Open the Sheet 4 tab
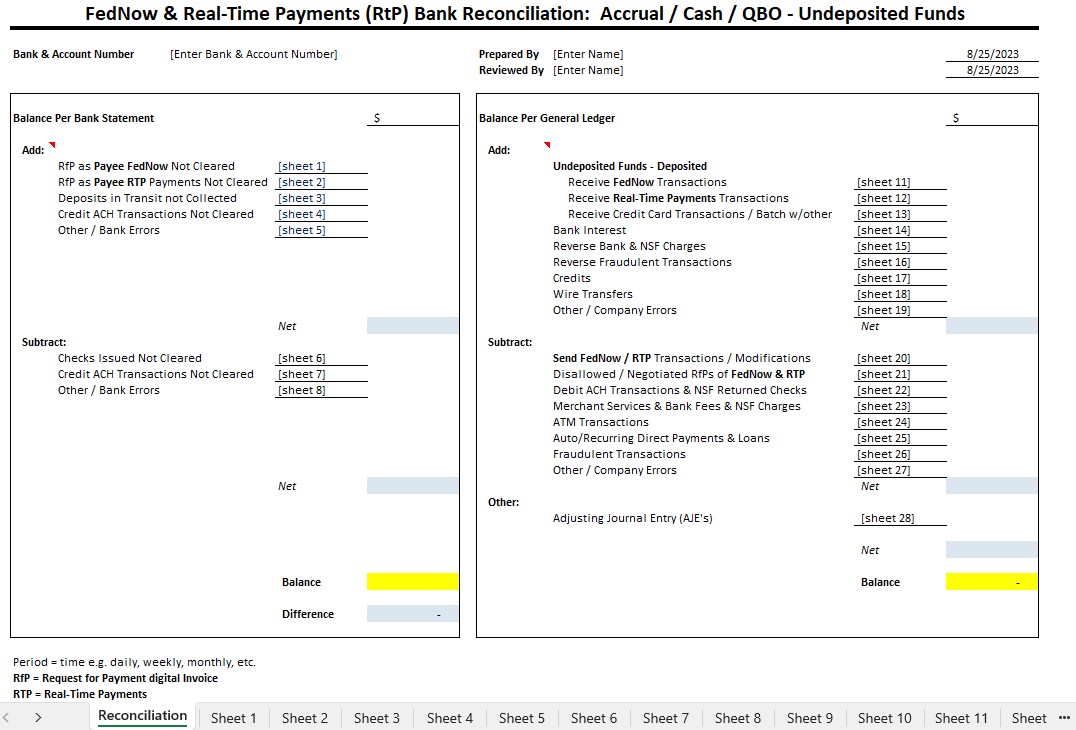This screenshot has height=730, width=1076. coord(449,718)
